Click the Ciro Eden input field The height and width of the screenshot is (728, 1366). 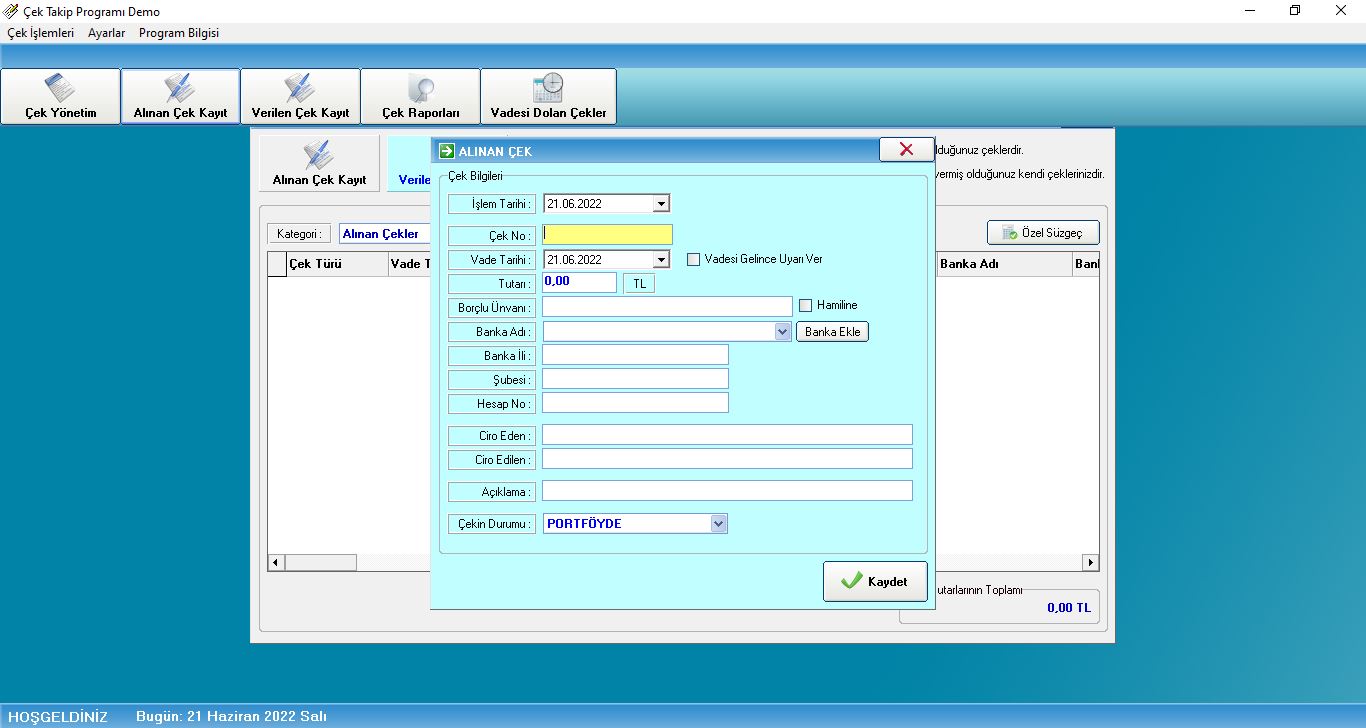click(x=727, y=435)
